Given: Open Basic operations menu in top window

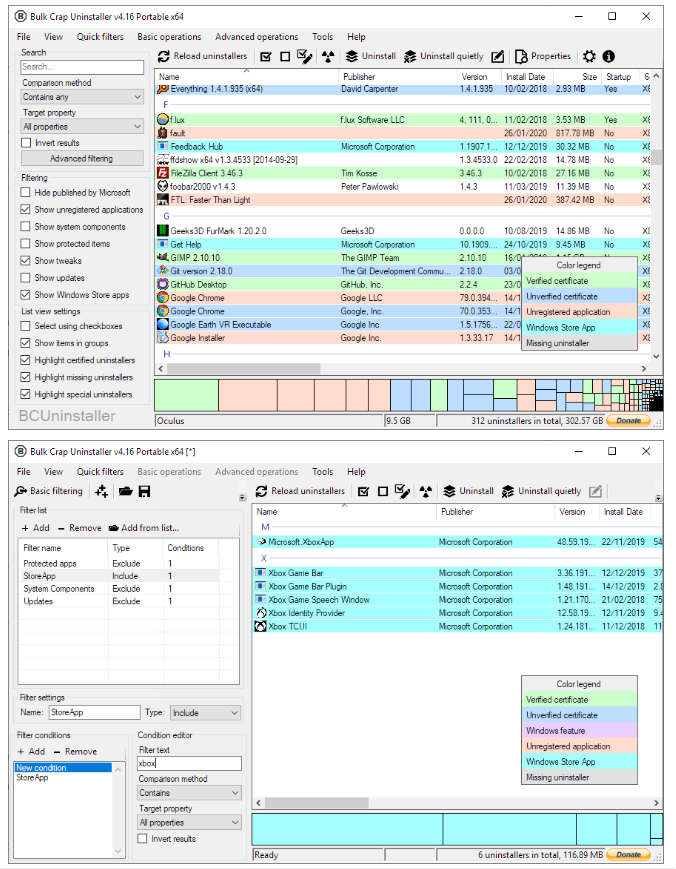Looking at the screenshot, I should point(169,37).
